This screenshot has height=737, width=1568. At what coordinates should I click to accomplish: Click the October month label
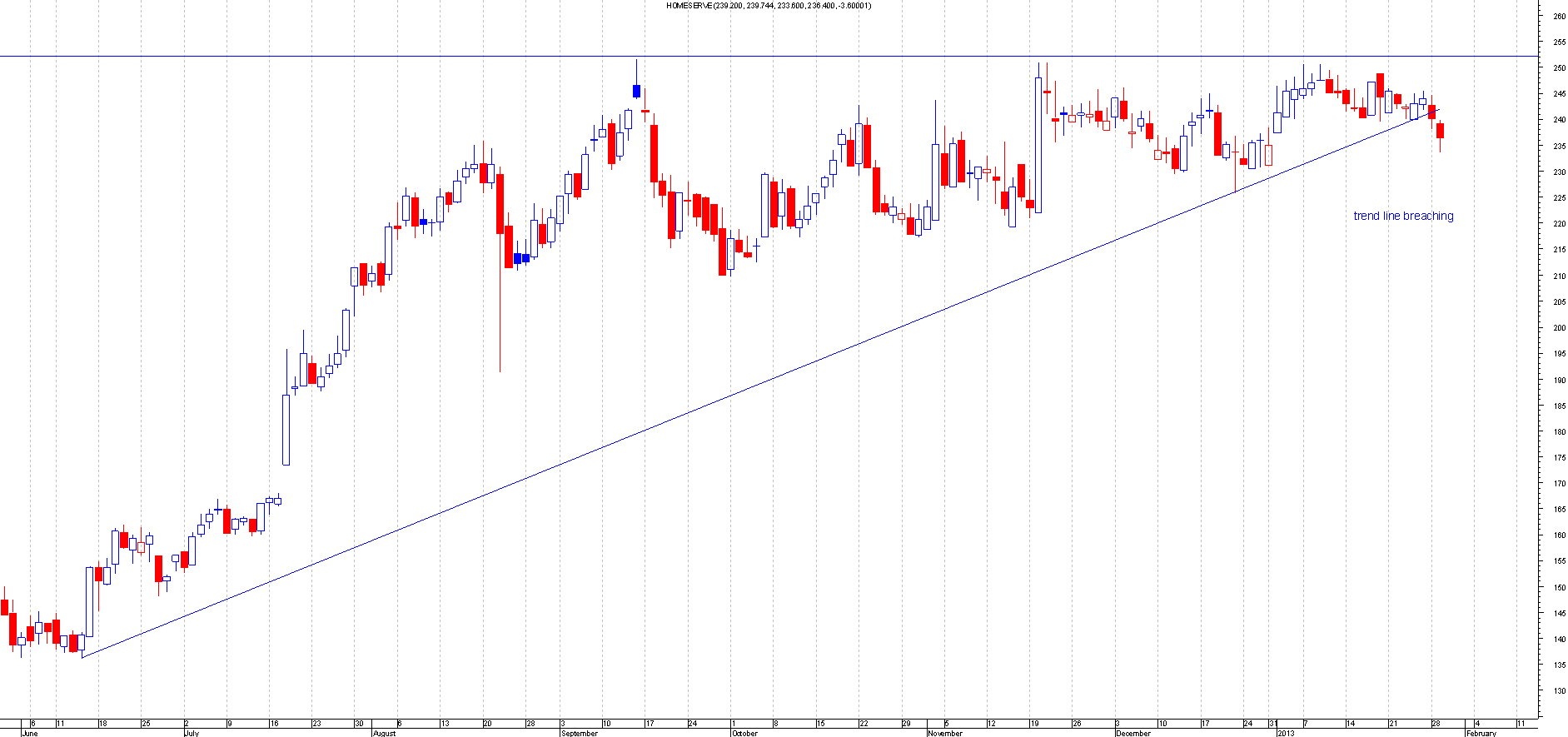pyautogui.click(x=744, y=734)
